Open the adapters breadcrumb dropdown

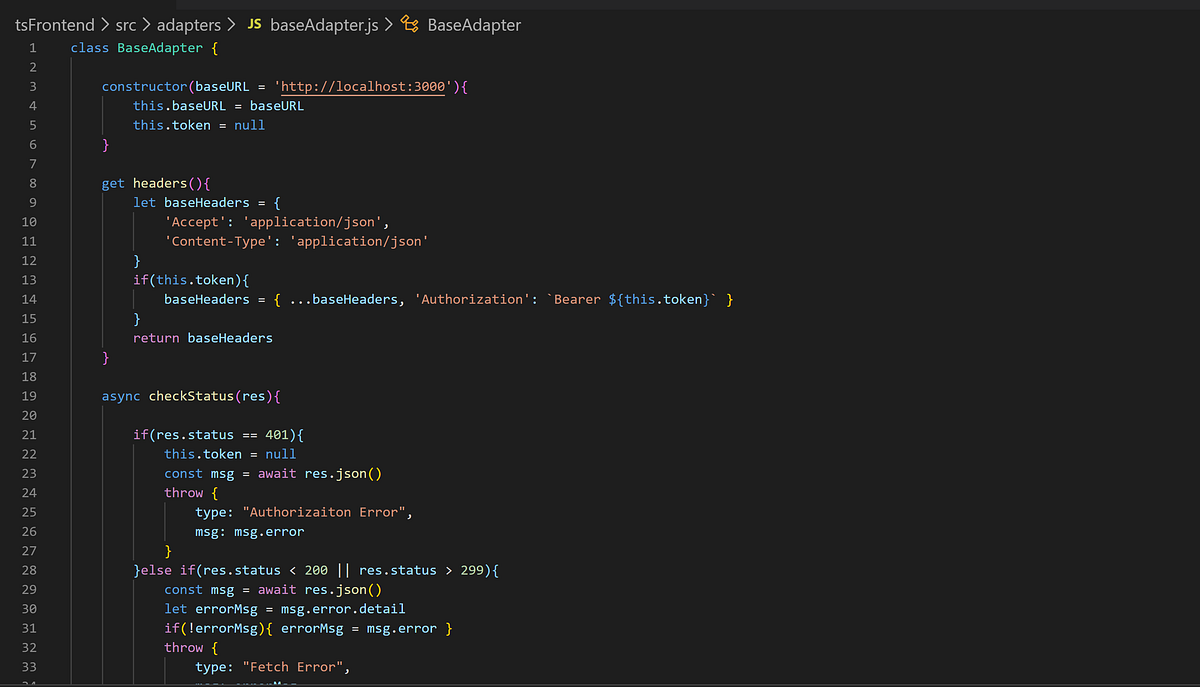point(189,25)
